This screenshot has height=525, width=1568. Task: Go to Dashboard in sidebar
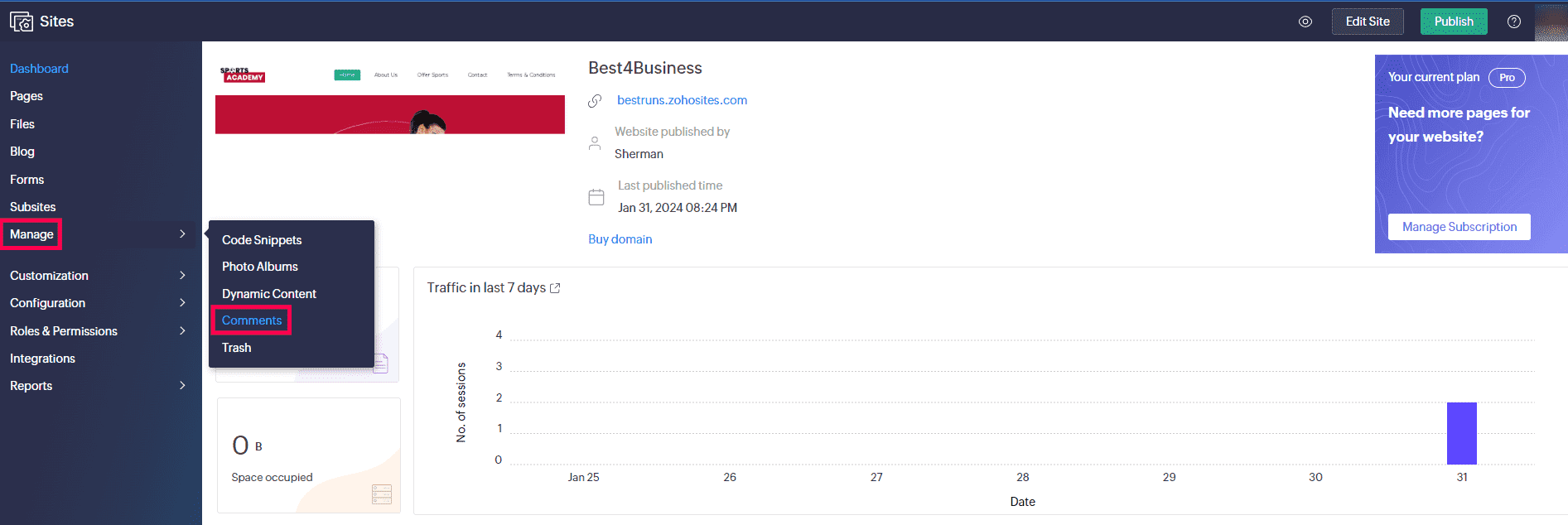pyautogui.click(x=39, y=69)
